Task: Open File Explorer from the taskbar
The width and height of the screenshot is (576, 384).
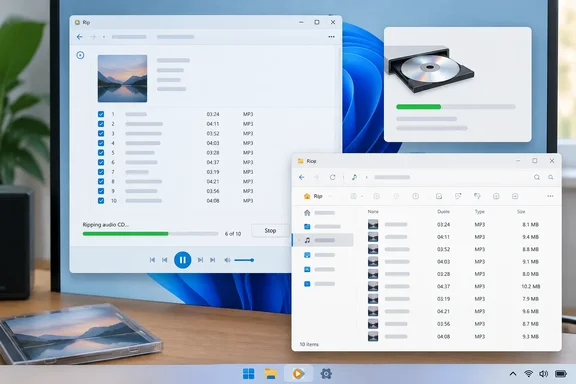Action: click(271, 374)
